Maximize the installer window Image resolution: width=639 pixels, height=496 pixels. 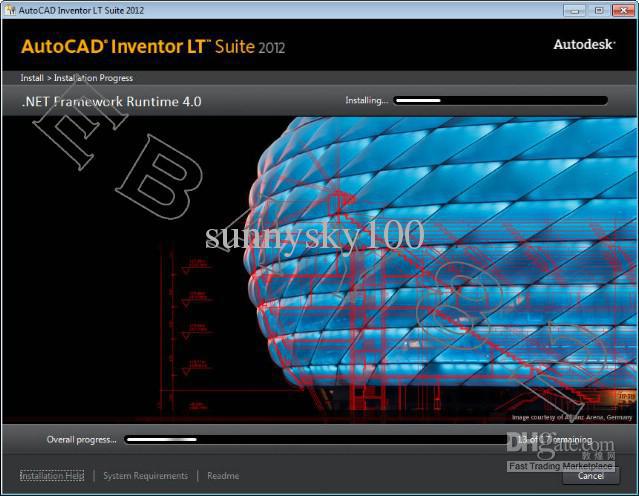point(599,9)
